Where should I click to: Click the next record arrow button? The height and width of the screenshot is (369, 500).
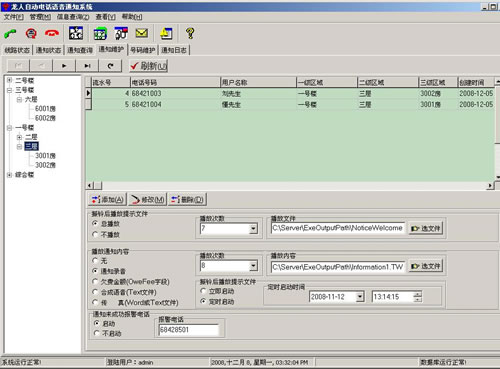pos(64,66)
